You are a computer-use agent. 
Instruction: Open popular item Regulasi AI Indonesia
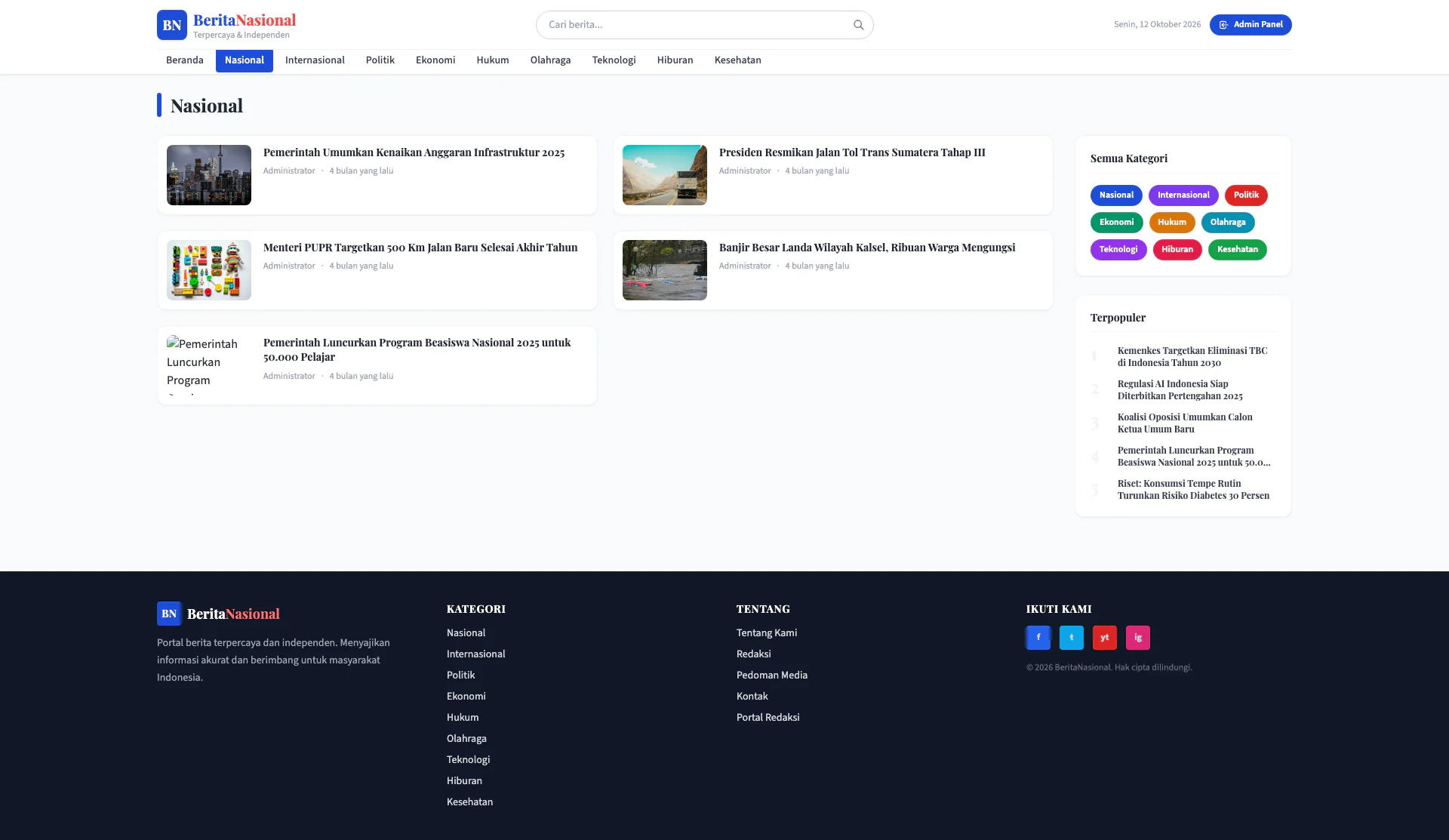click(1180, 389)
